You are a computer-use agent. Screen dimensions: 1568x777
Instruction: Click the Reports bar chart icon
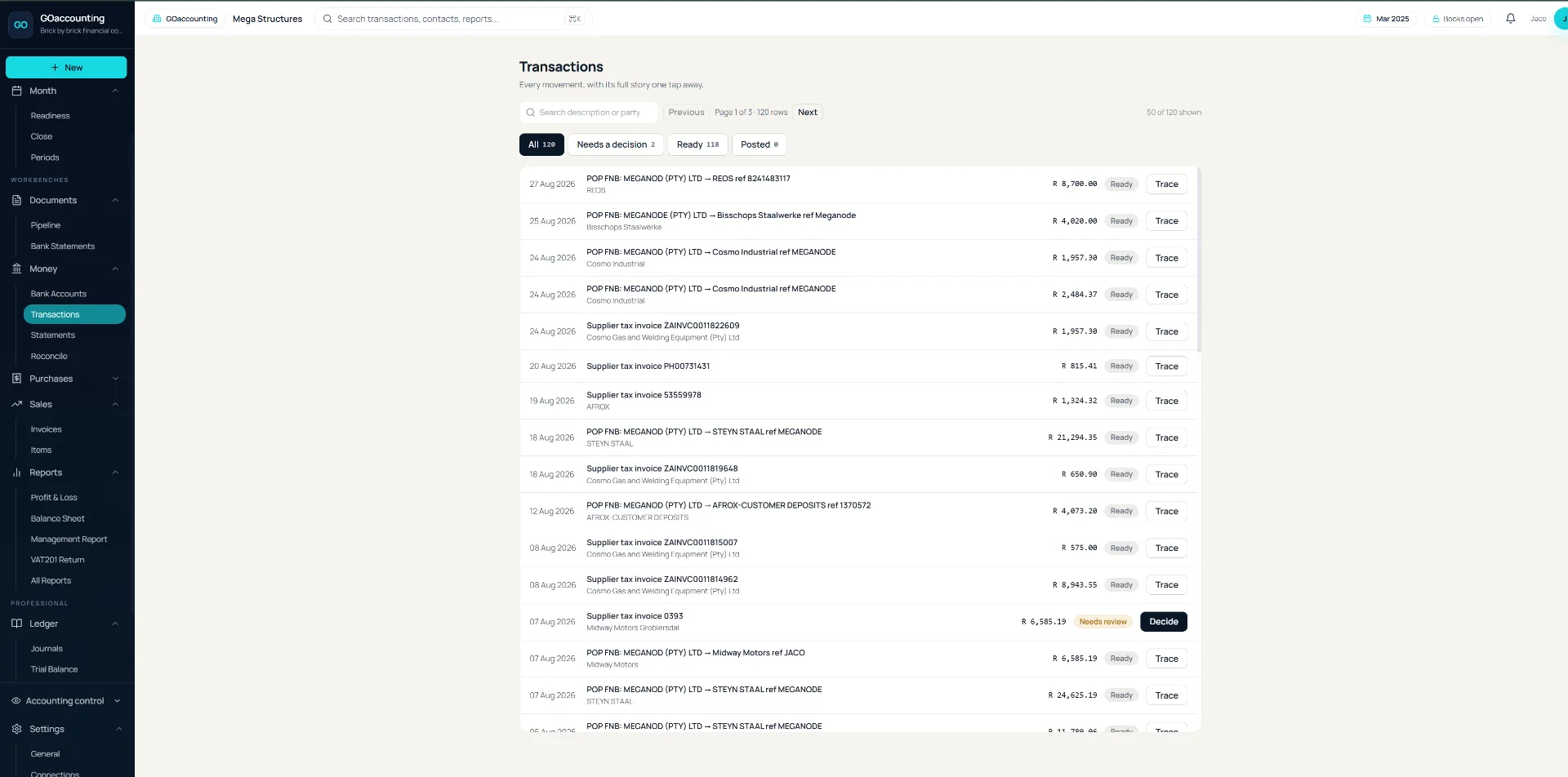(x=16, y=473)
